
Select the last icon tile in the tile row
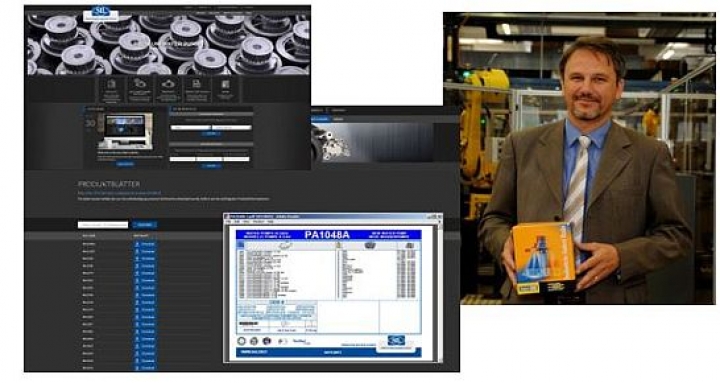(225, 89)
